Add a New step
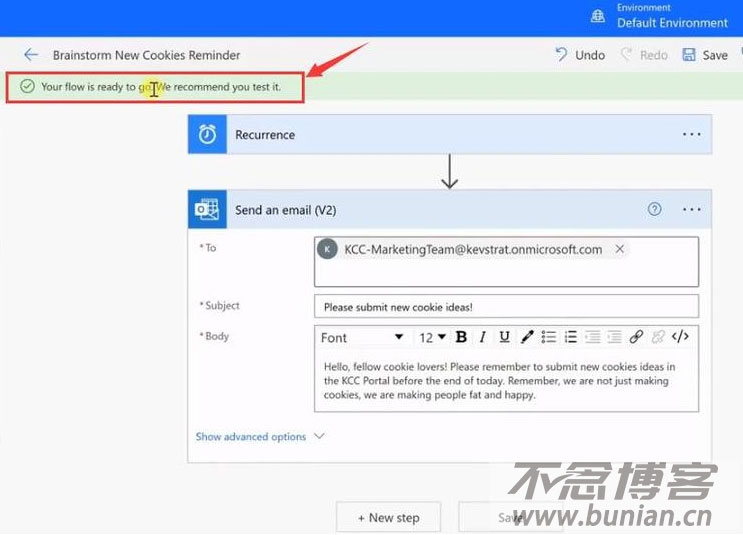The height and width of the screenshot is (535, 743). [389, 517]
